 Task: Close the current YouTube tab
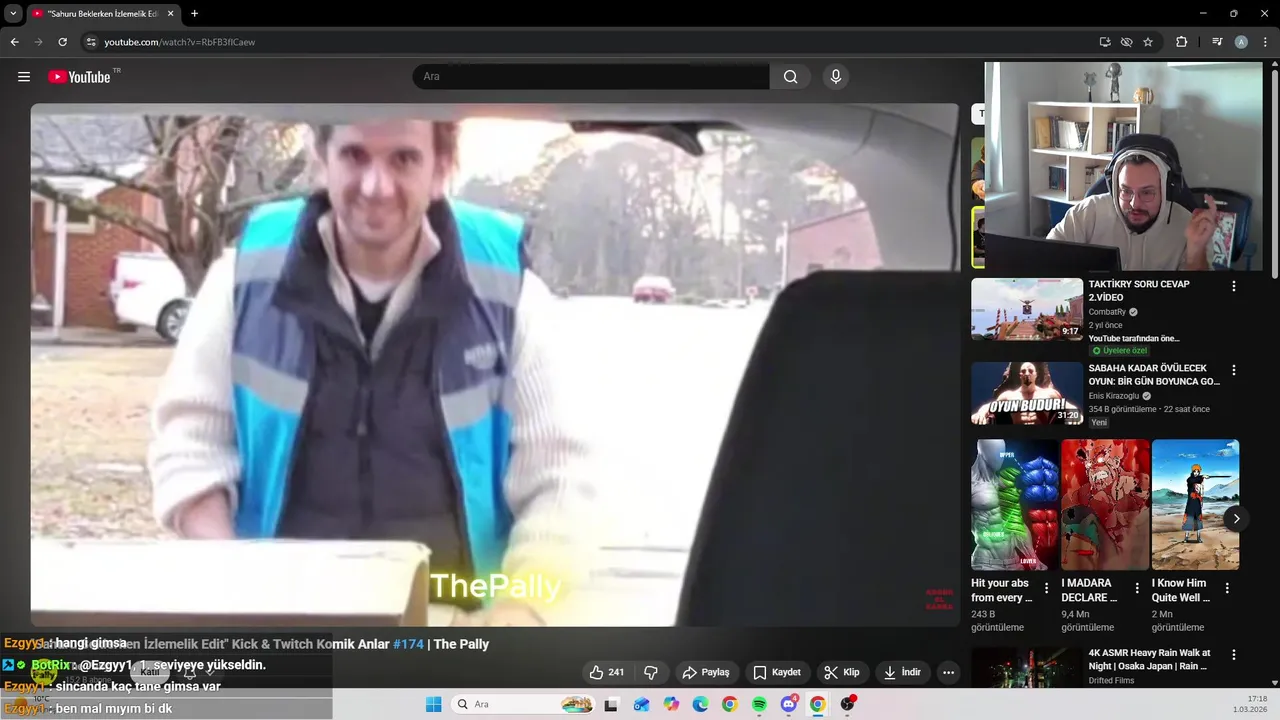coord(170,14)
